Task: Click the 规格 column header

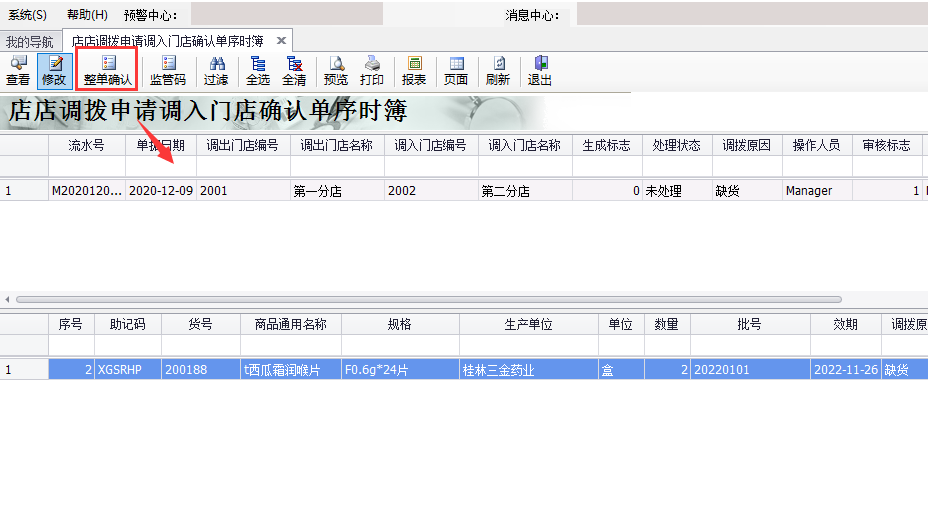Action: point(400,324)
